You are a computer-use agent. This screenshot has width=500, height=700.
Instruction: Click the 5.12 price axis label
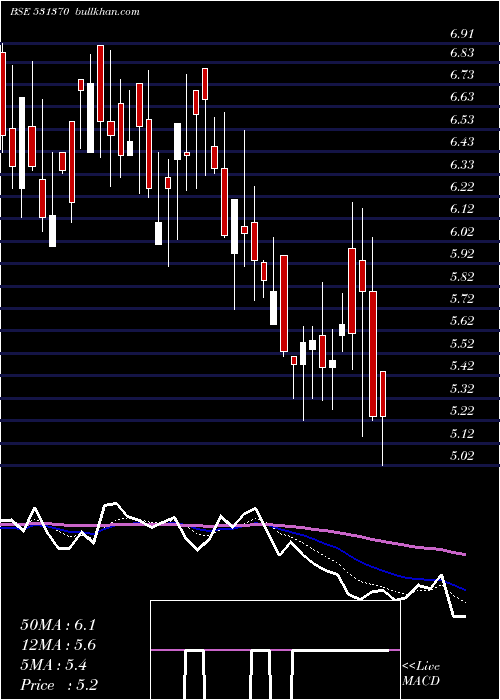pyautogui.click(x=462, y=433)
